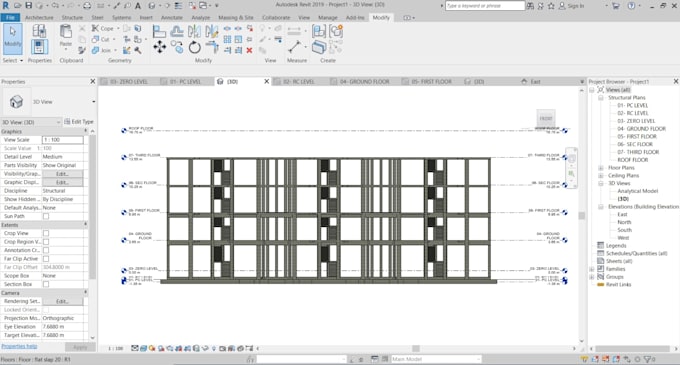This screenshot has width=680, height=365.
Task: Activate the Offset tool
Action: click(177, 31)
